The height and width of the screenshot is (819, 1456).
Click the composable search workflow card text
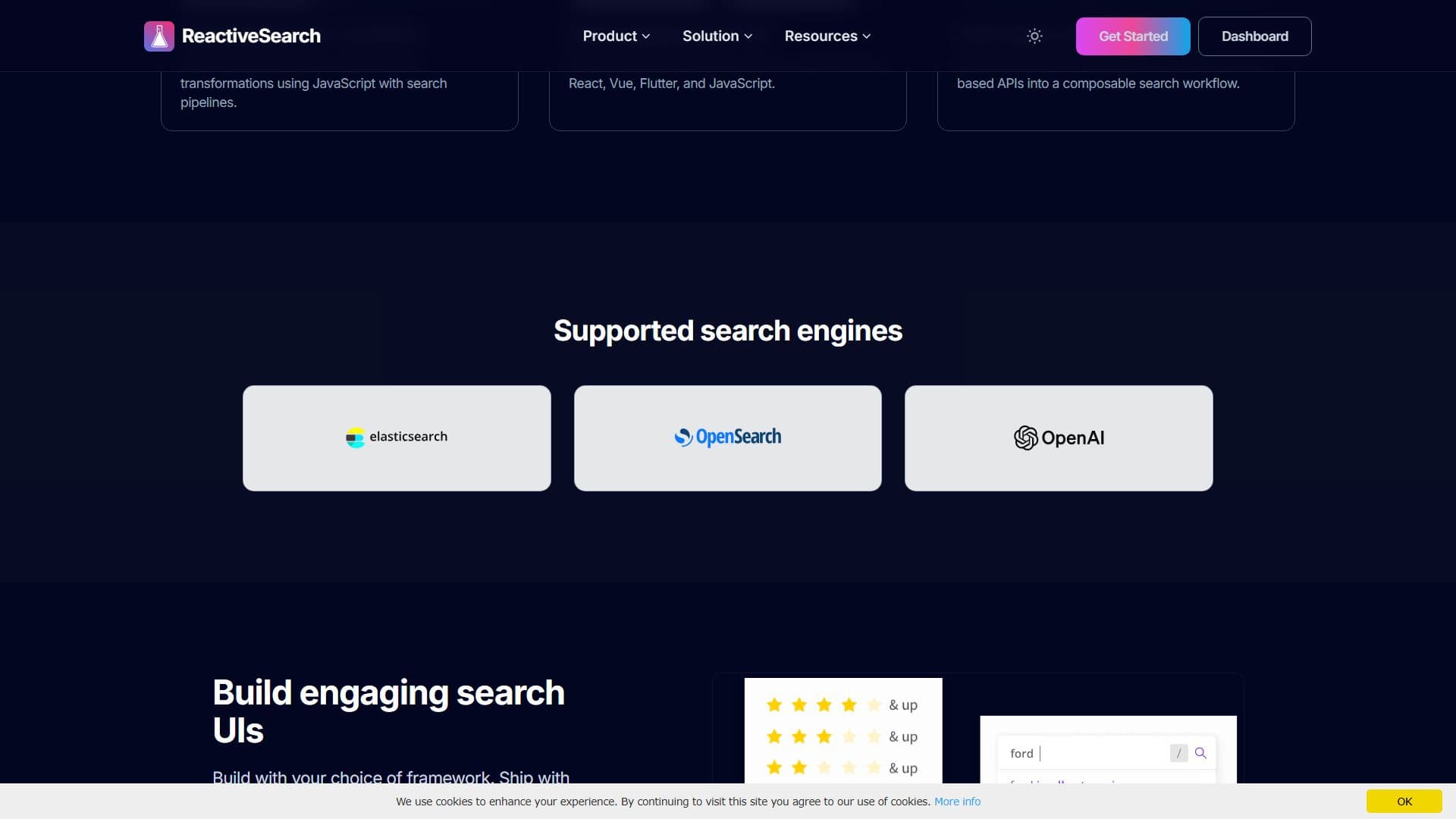pyautogui.click(x=1098, y=83)
